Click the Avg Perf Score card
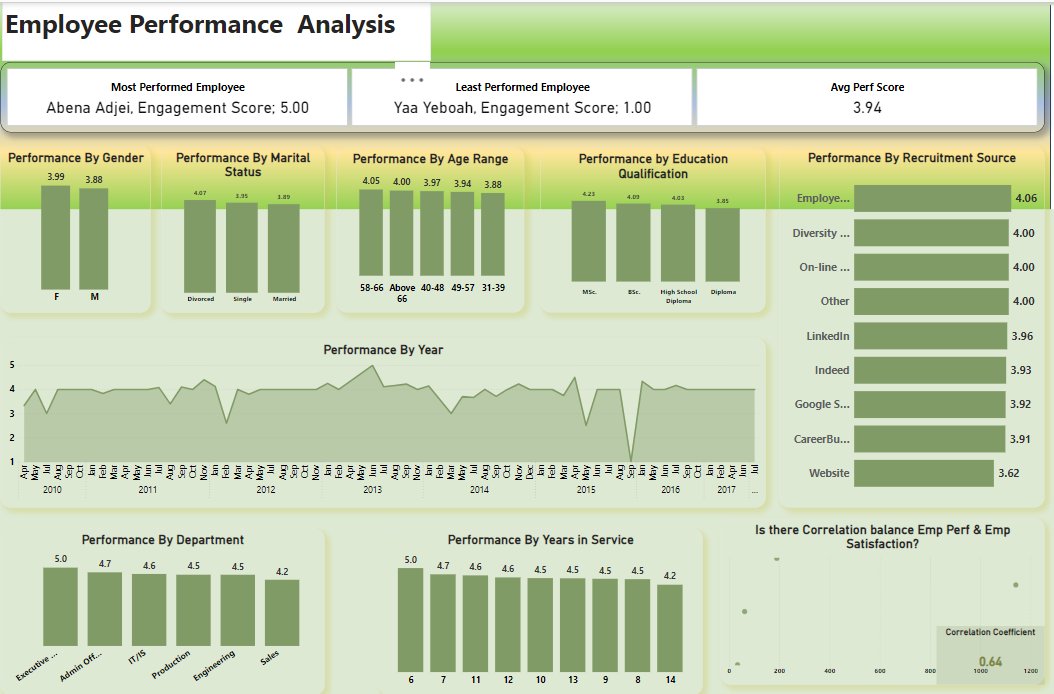 point(867,97)
